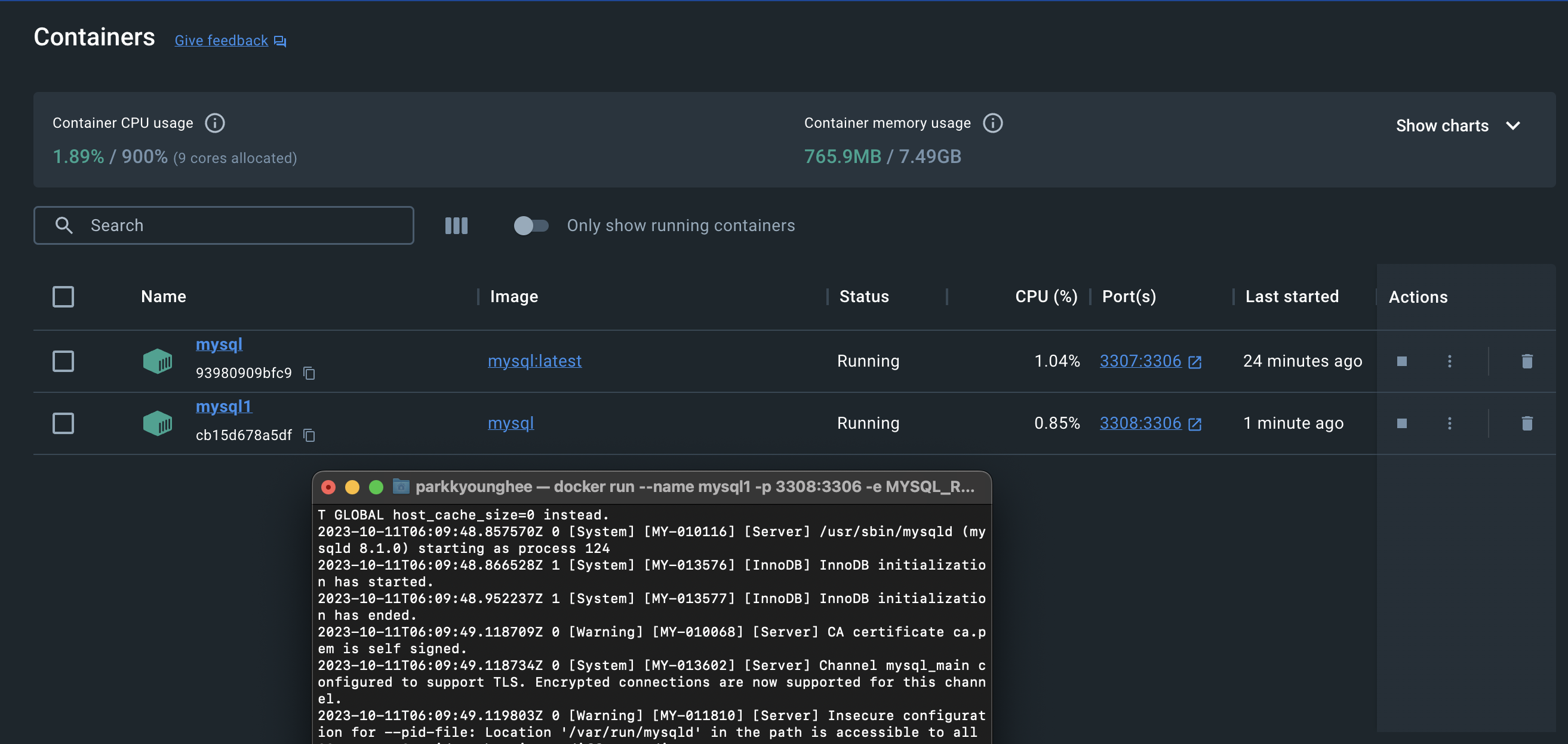Click the terminal window title text

point(694,487)
